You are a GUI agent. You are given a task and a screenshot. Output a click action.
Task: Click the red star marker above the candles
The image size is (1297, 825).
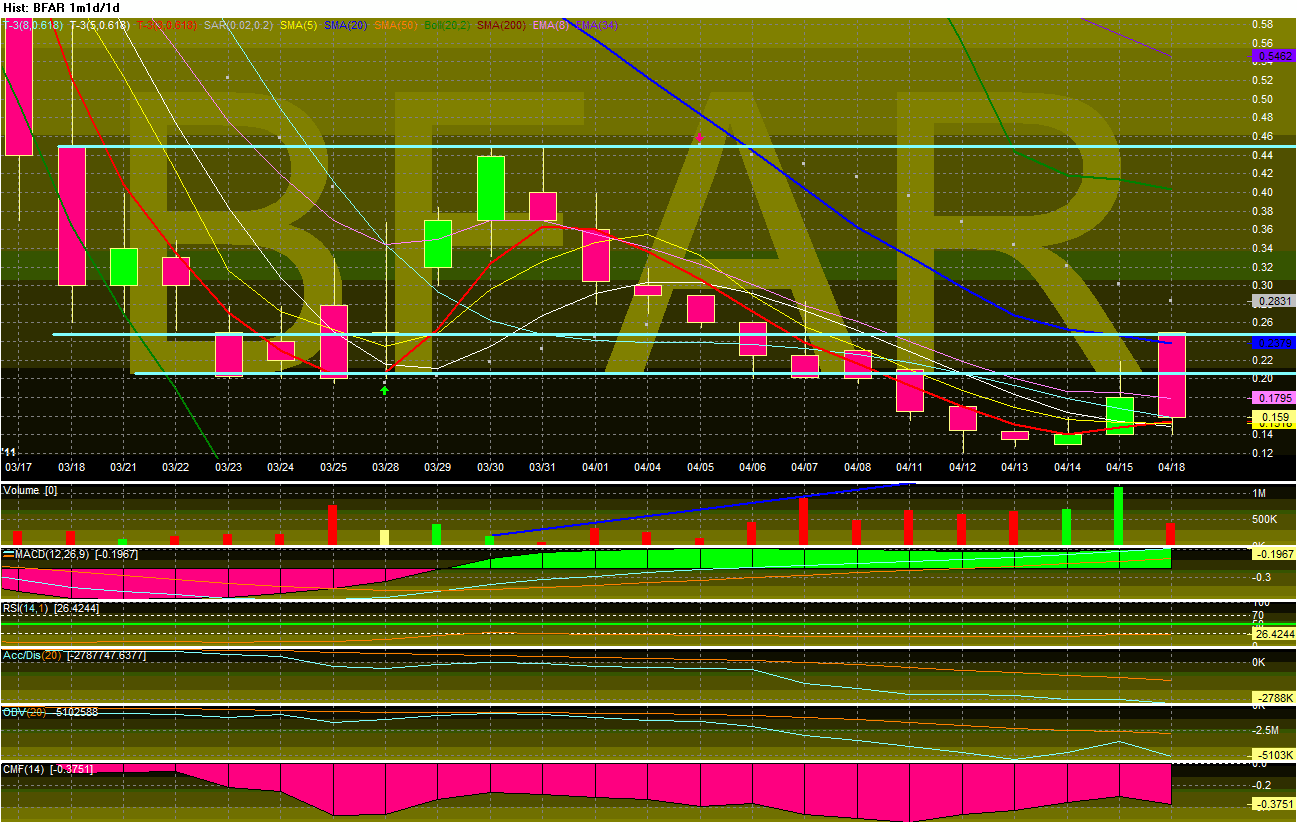pos(700,139)
